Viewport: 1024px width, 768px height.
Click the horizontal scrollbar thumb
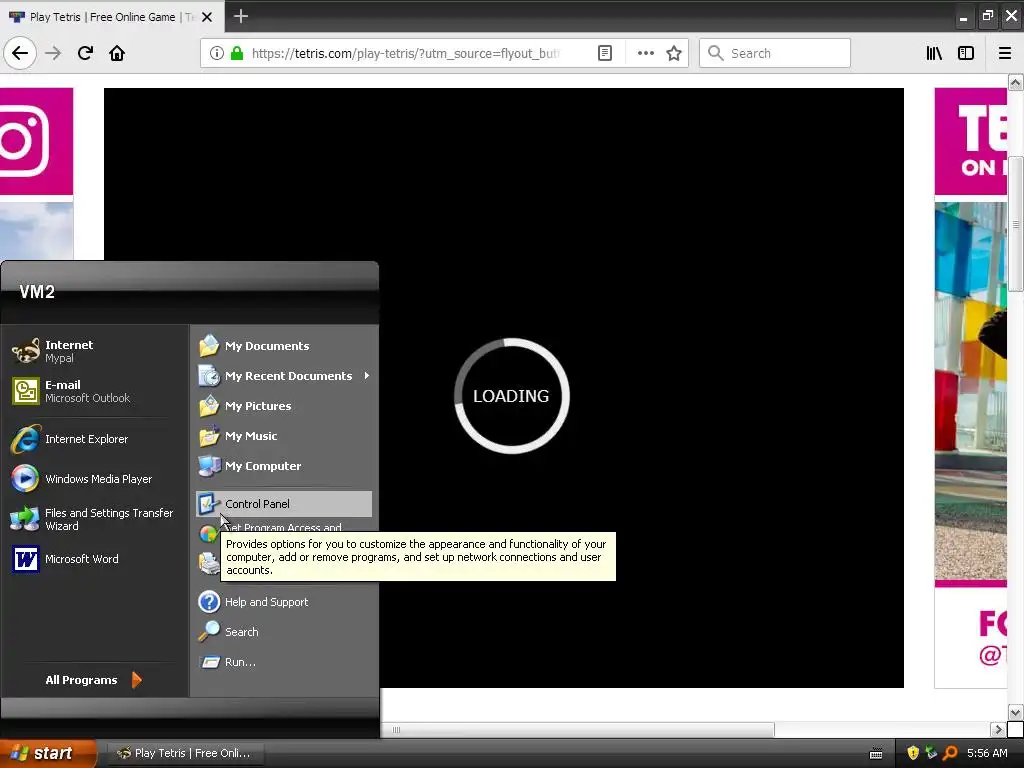pos(577,729)
